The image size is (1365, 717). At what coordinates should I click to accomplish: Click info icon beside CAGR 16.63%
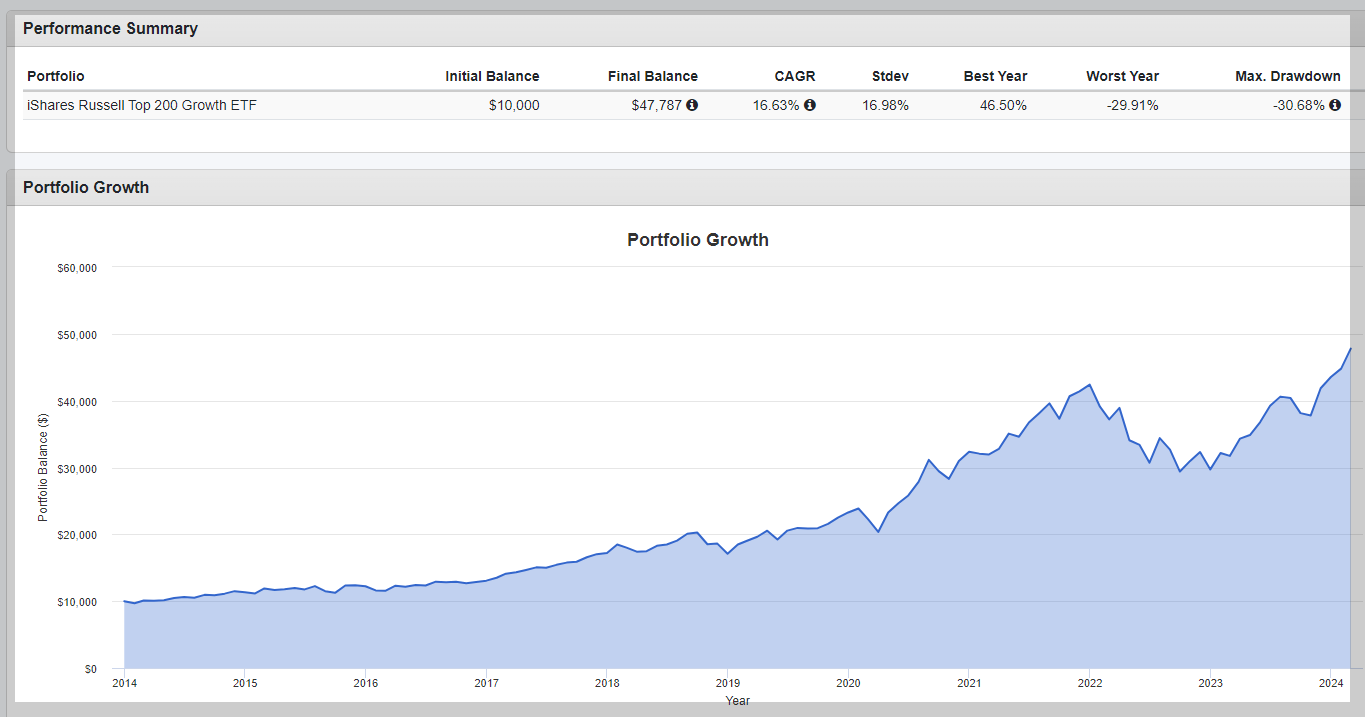coord(810,105)
